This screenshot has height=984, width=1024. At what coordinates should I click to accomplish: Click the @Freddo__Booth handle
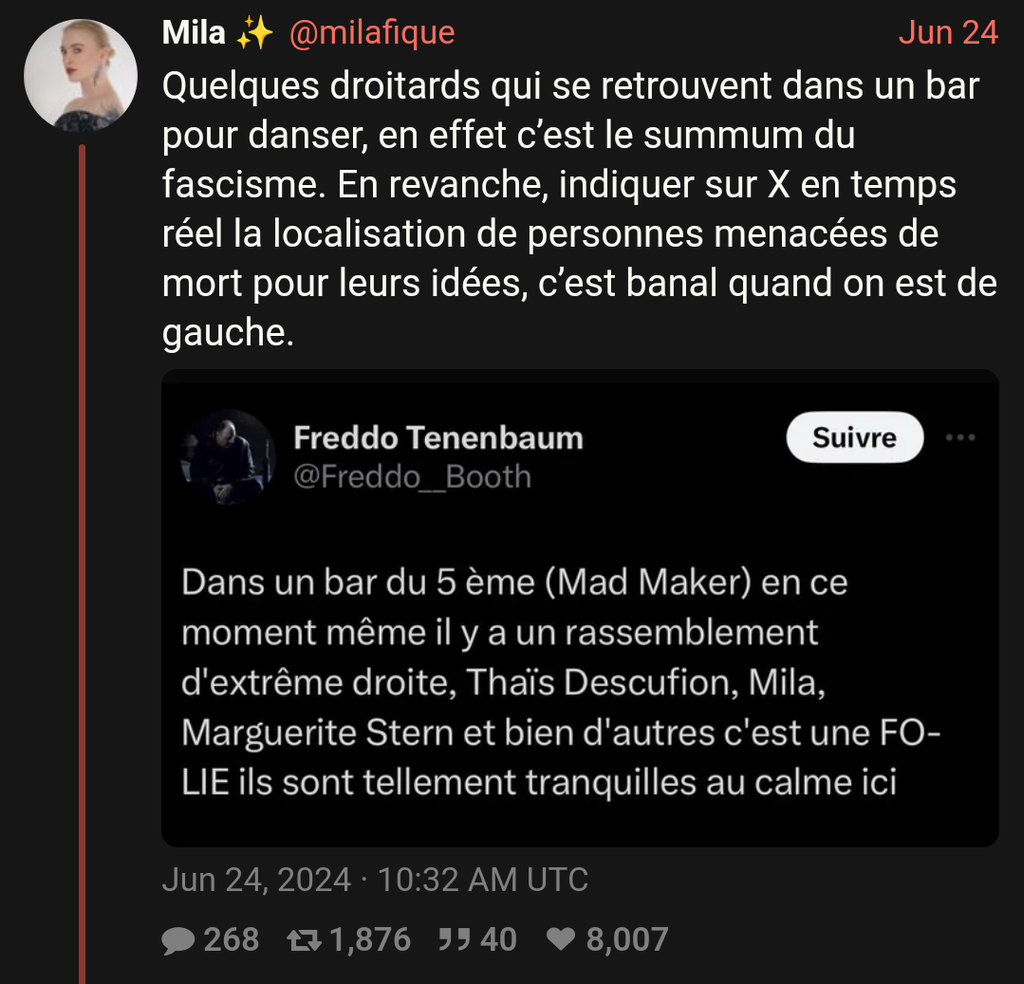[412, 477]
